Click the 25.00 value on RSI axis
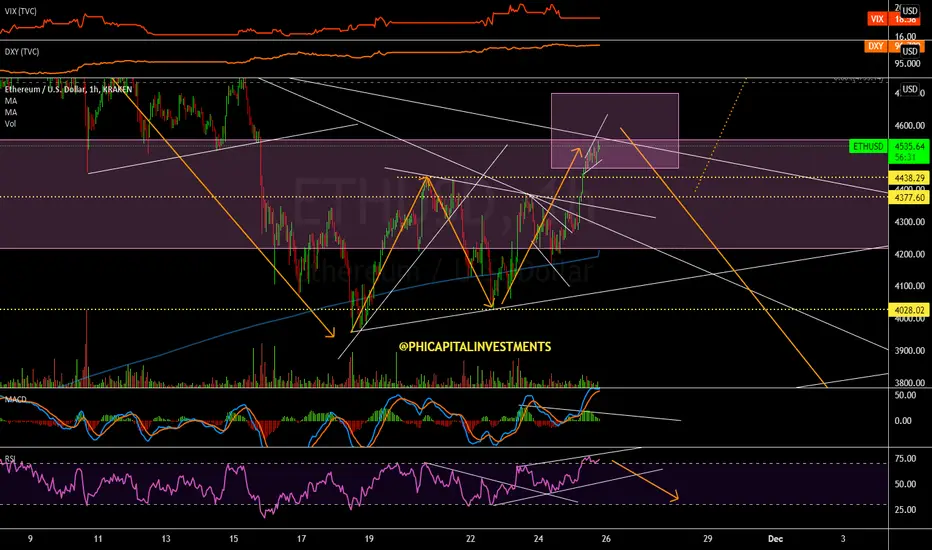 pos(905,509)
